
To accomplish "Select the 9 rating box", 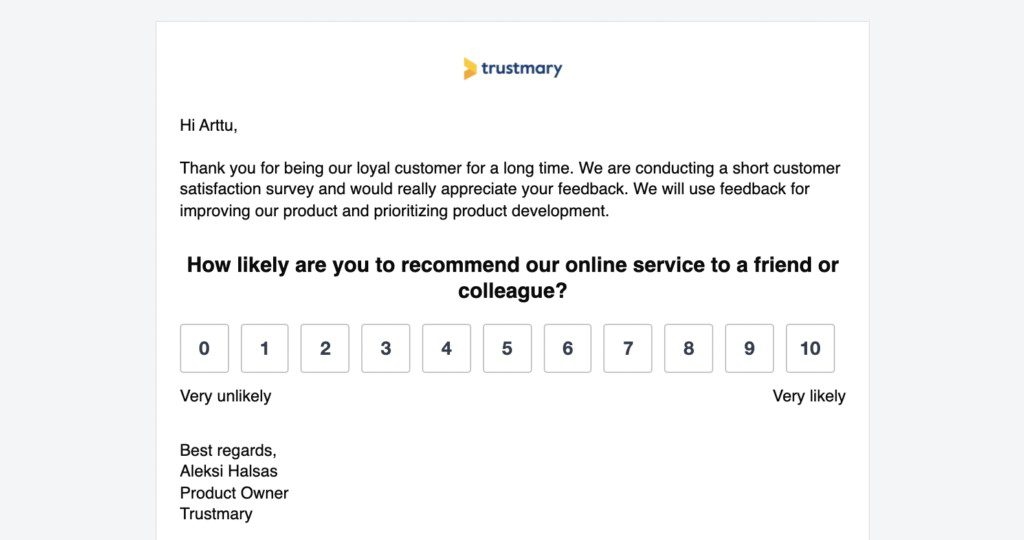I will [x=749, y=348].
